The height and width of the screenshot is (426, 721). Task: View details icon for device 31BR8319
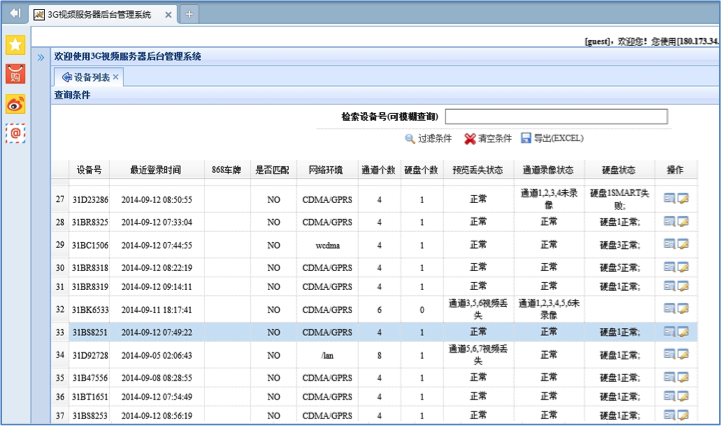(670, 286)
